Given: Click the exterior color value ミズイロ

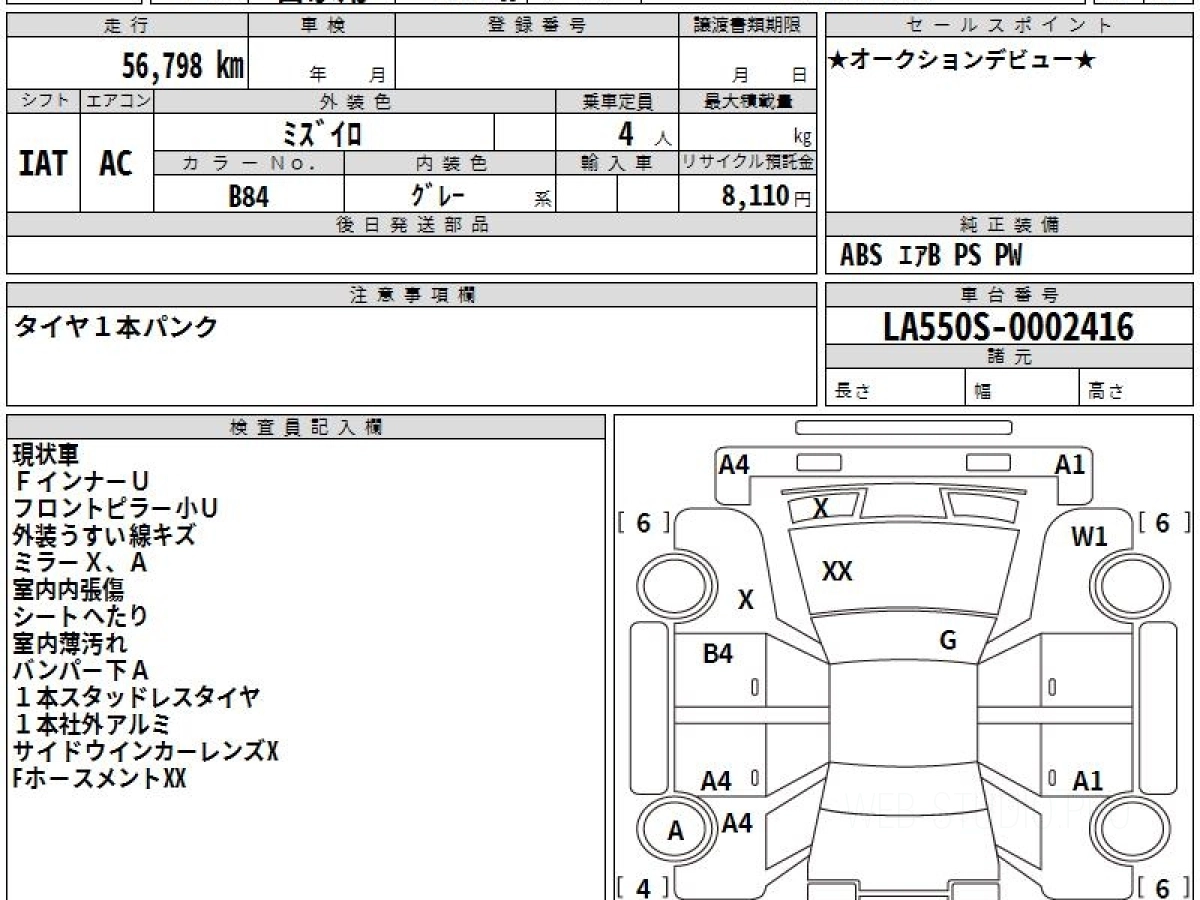Looking at the screenshot, I should click(323, 133).
